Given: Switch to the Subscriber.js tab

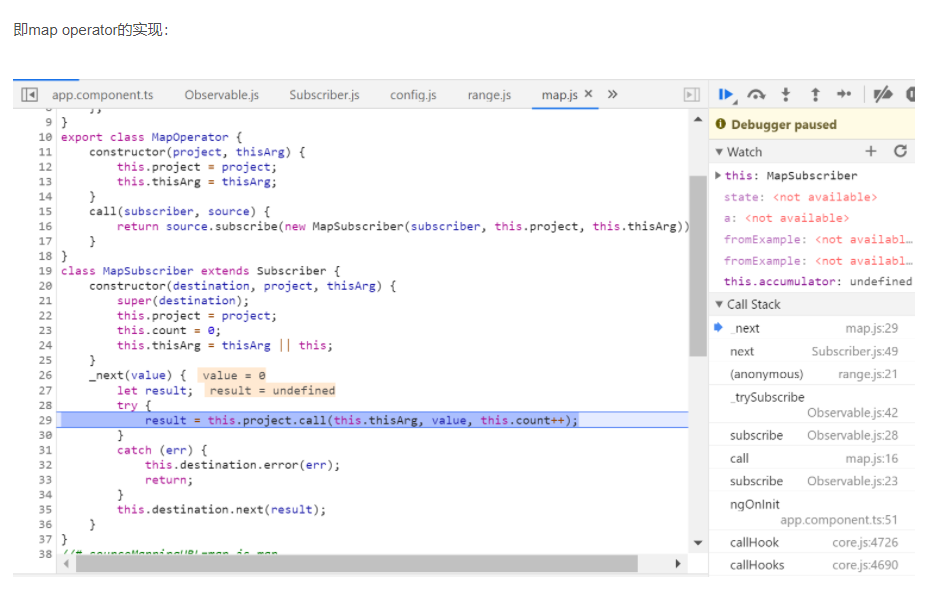Looking at the screenshot, I should [x=324, y=94].
